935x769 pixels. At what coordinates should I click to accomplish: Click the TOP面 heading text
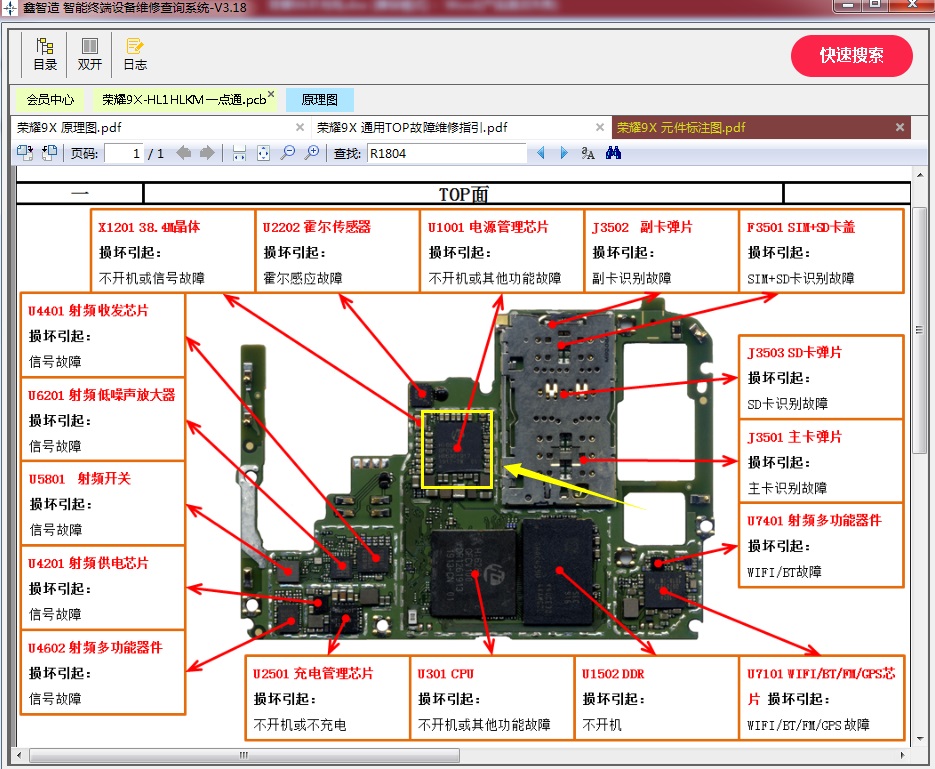tap(464, 194)
